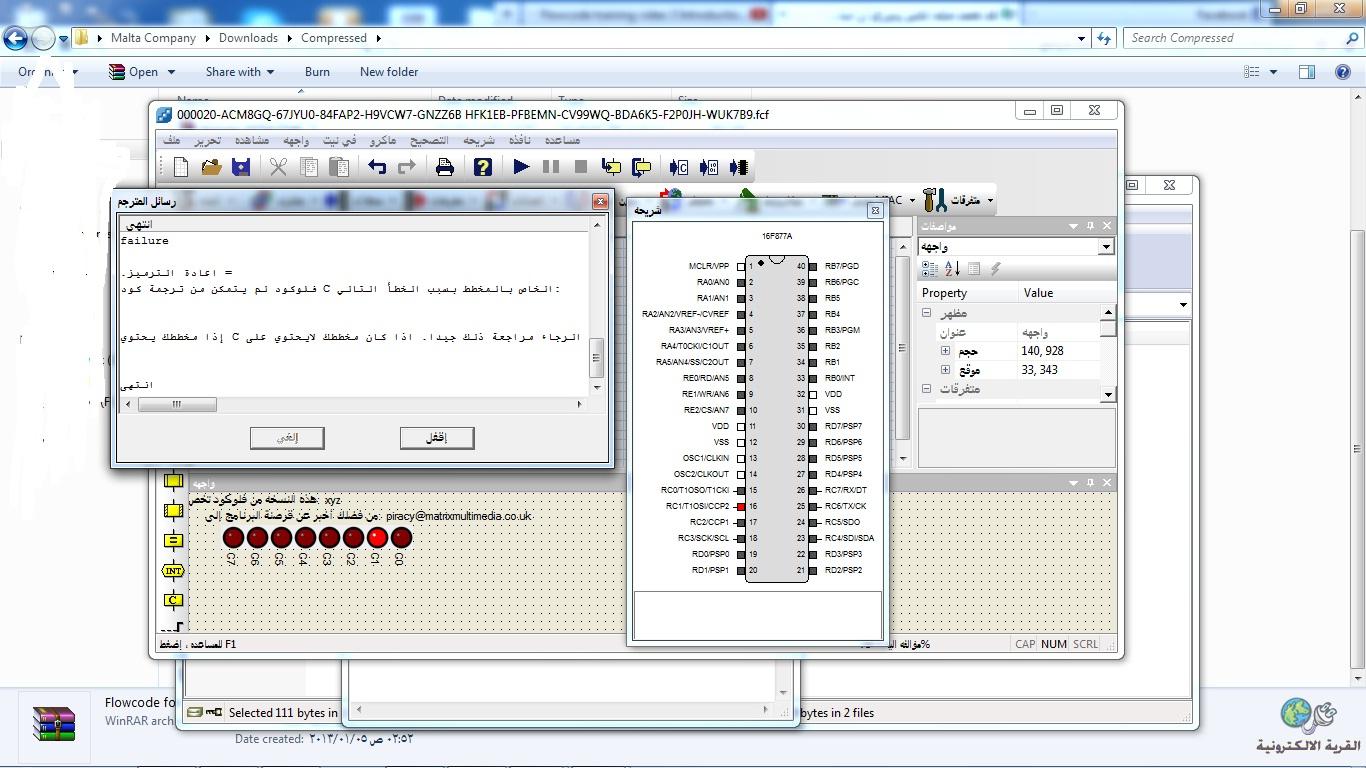Click the yellow question mark Help icon
The image size is (1366, 768).
tap(483, 167)
